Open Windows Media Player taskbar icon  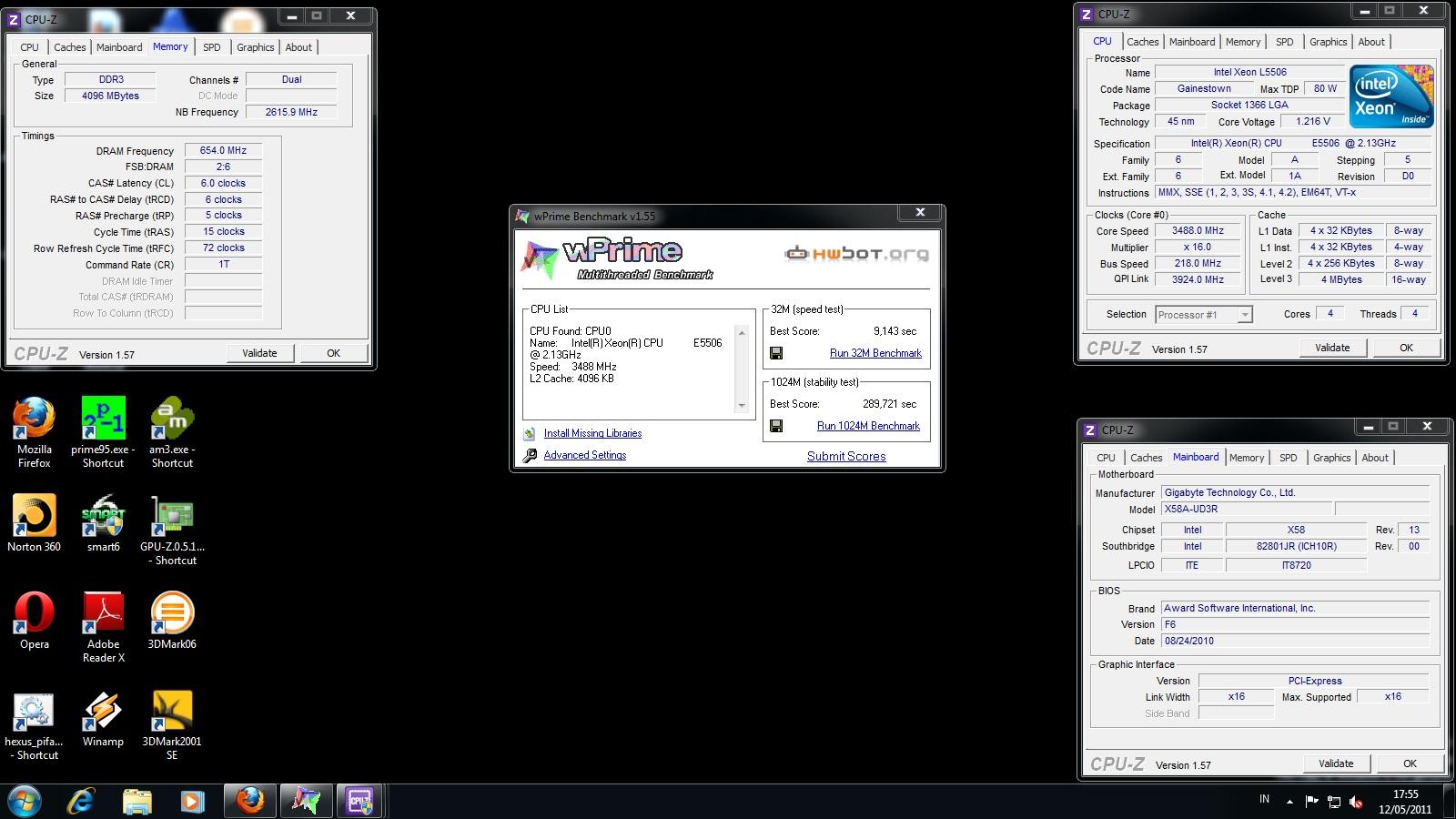tap(192, 801)
